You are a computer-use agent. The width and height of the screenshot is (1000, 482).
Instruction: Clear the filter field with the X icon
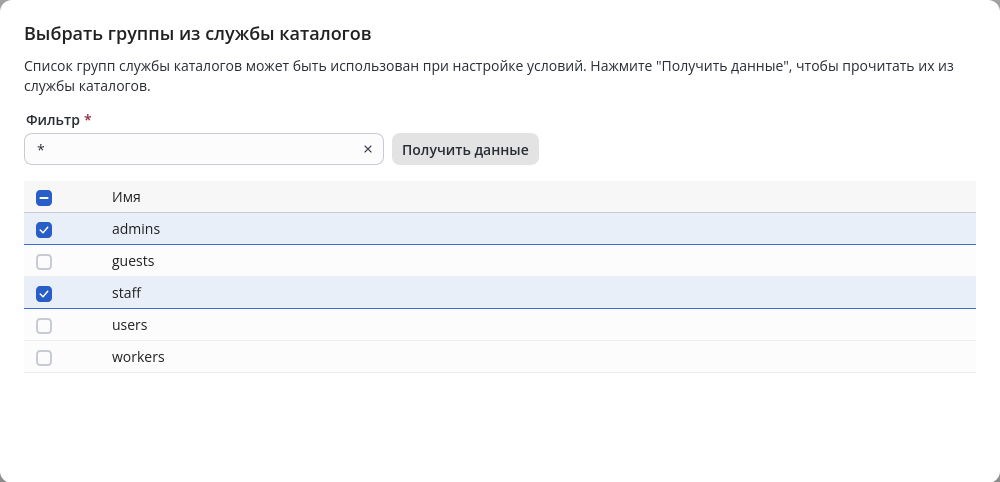(368, 149)
